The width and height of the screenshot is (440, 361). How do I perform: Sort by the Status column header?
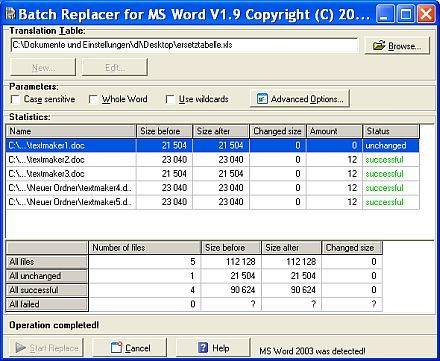coord(391,131)
